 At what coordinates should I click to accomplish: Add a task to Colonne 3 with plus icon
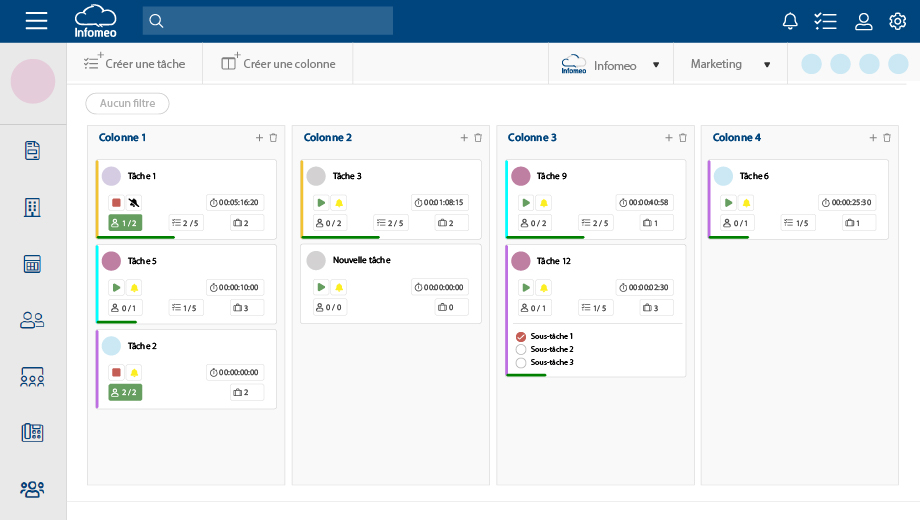click(x=669, y=138)
